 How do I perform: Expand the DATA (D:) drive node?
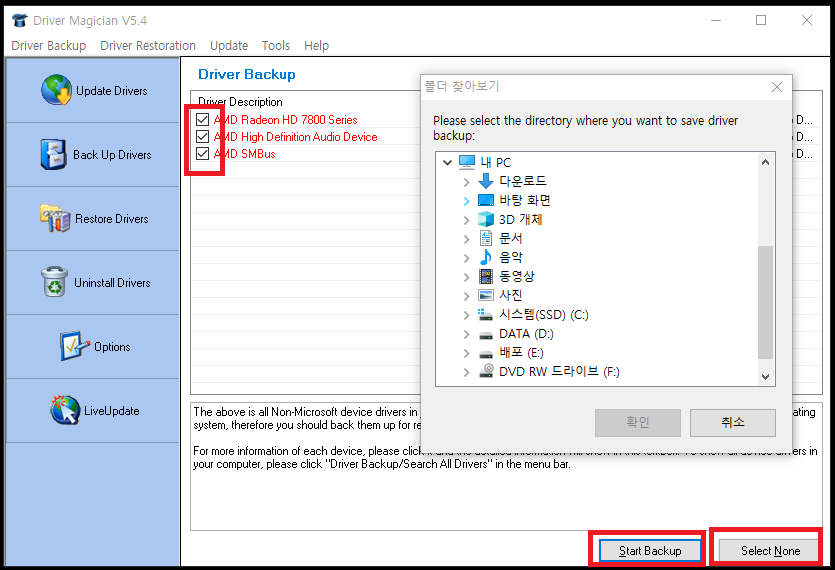tap(466, 334)
